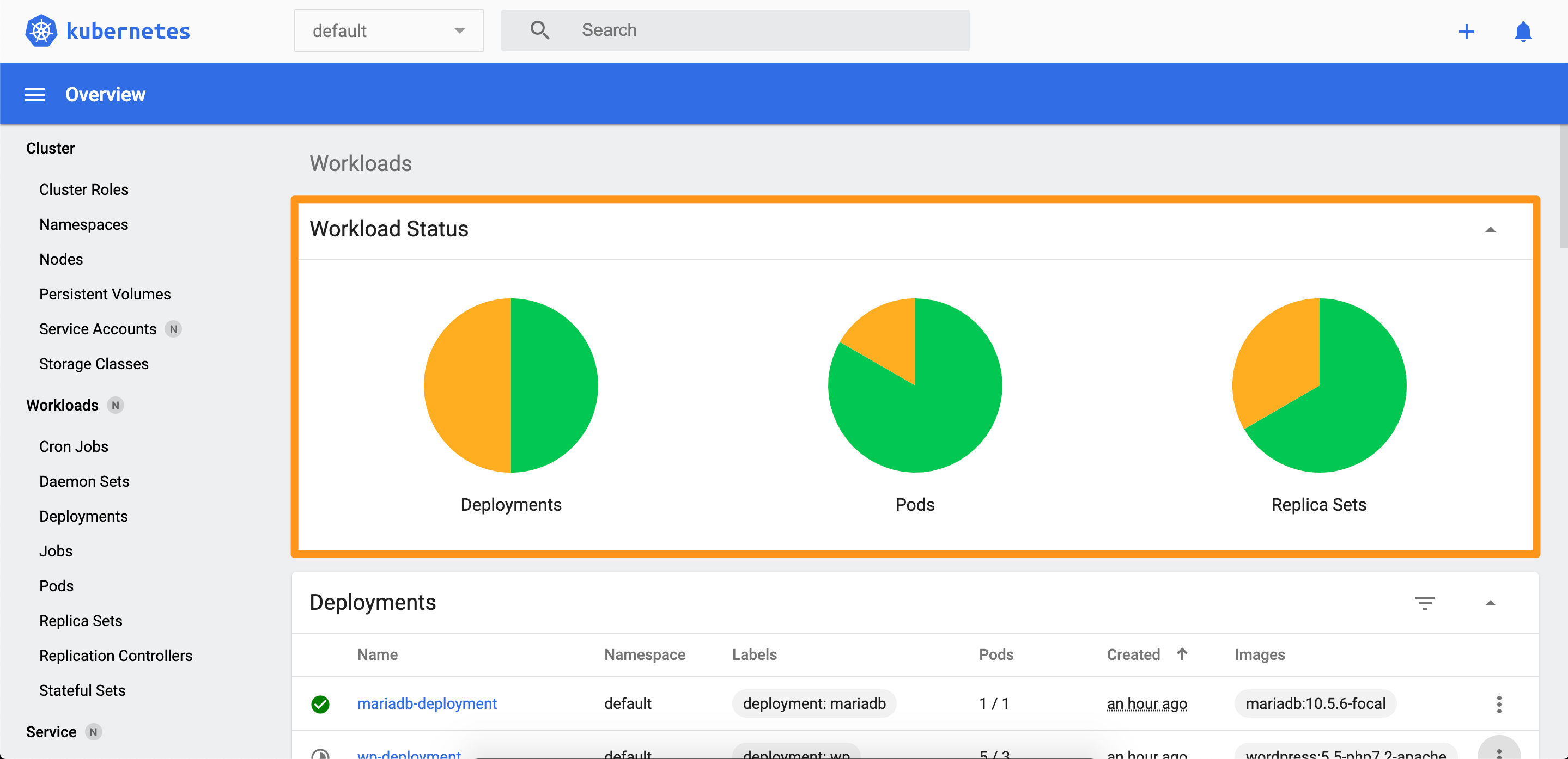1568x759 pixels.
Task: Click the Kubernetes logo icon
Action: point(41,30)
